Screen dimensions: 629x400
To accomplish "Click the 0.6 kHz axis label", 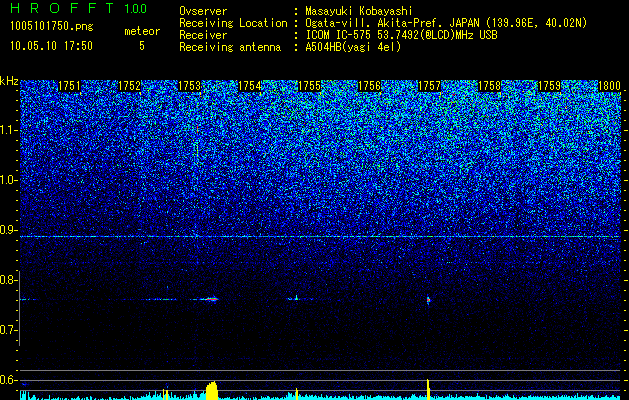I will (x=7, y=380).
